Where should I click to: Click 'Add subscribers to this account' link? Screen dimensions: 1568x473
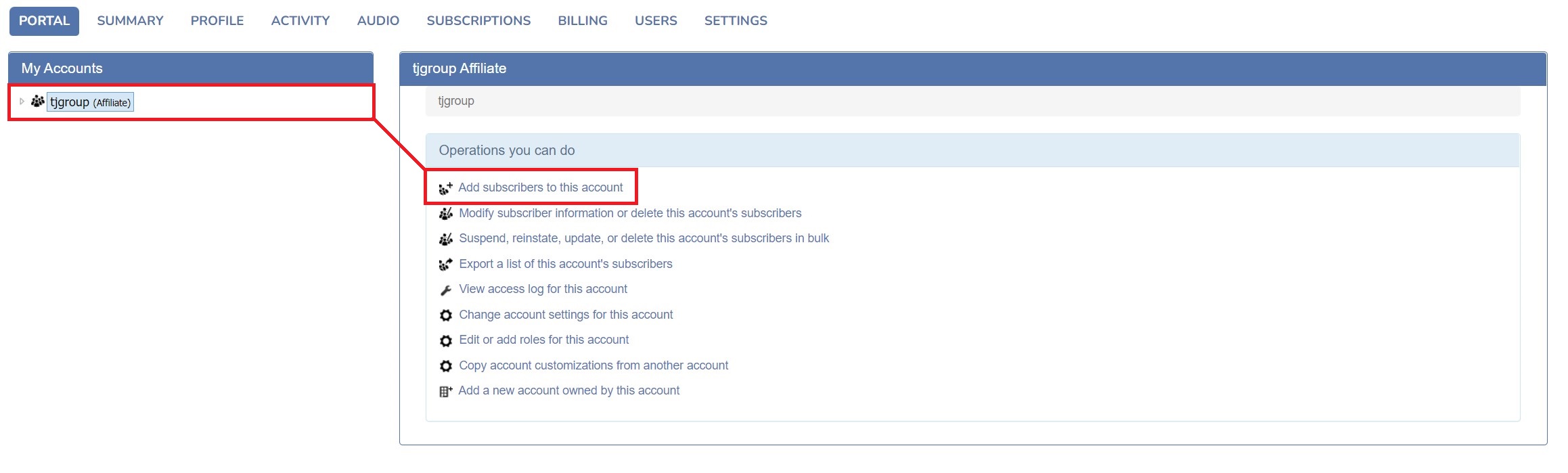(x=540, y=187)
